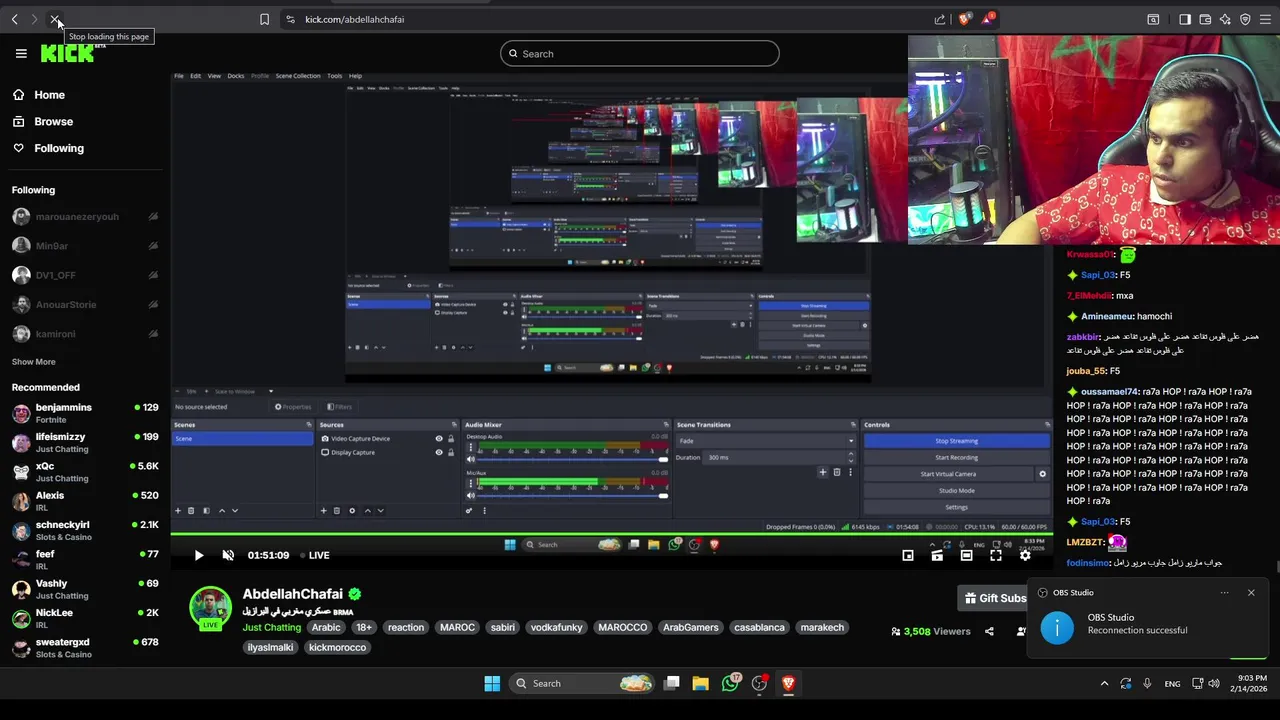Image resolution: width=1280 pixels, height=720 pixels.
Task: Hide Display Capture with its eye icon
Action: coord(438,452)
